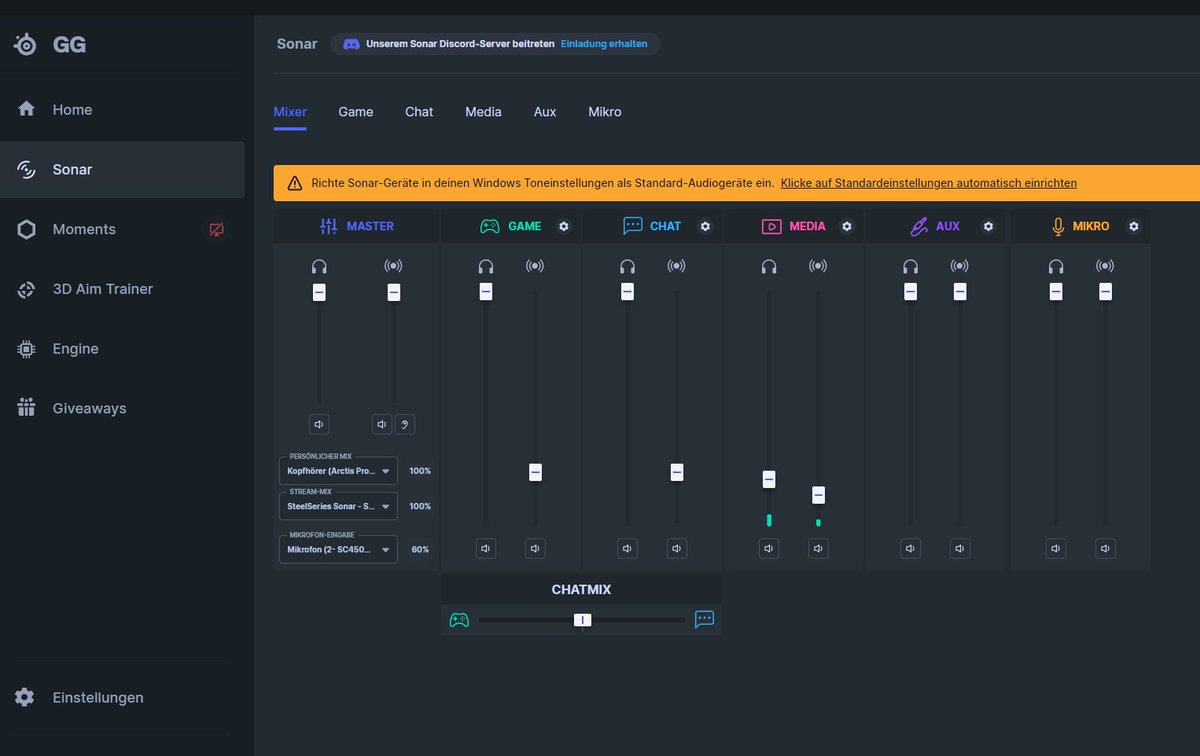The height and width of the screenshot is (756, 1200).
Task: Click the GAME controller header icon
Action: 490,226
